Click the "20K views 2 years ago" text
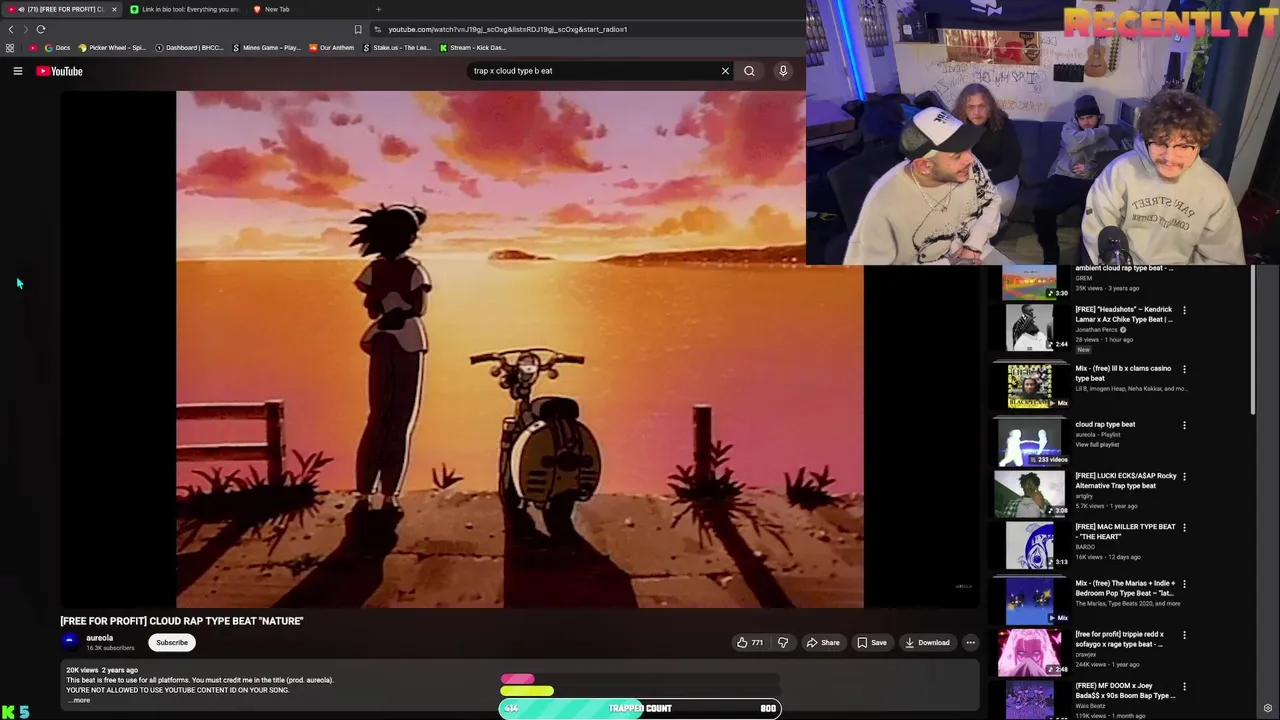Screen dimensions: 1280x720 pyautogui.click(x=102, y=670)
